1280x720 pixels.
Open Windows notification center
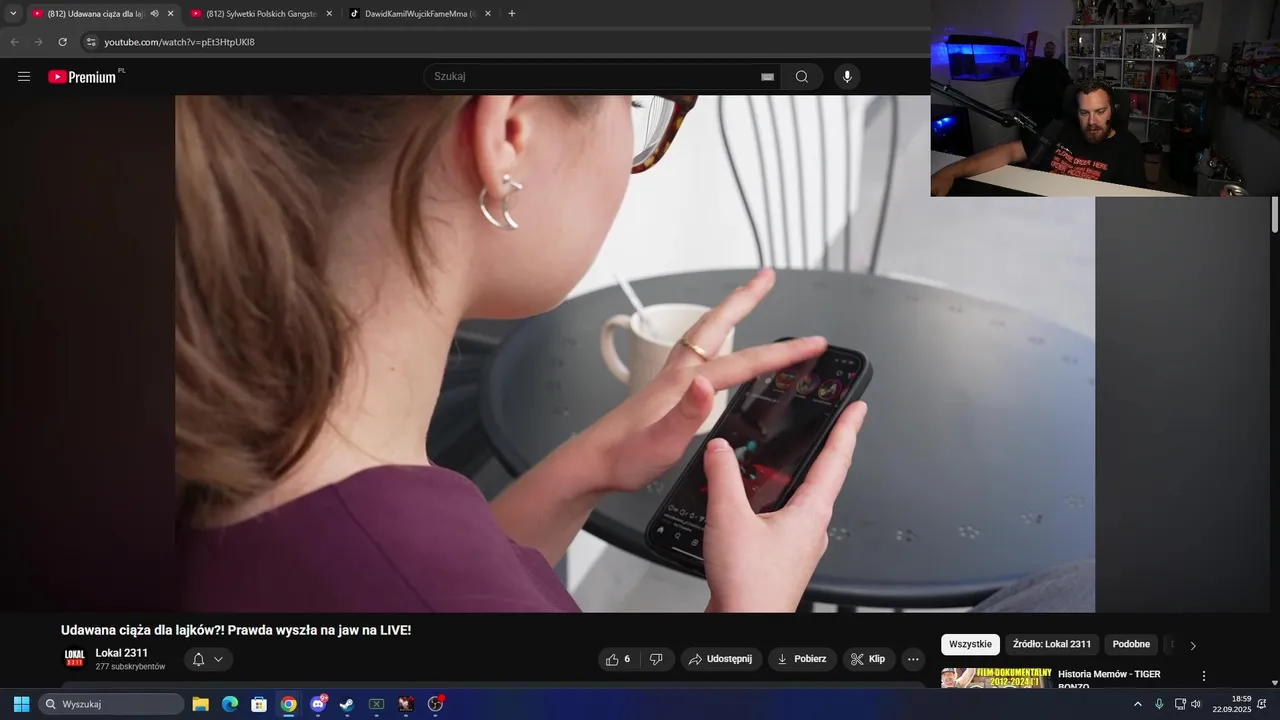coord(1261,704)
